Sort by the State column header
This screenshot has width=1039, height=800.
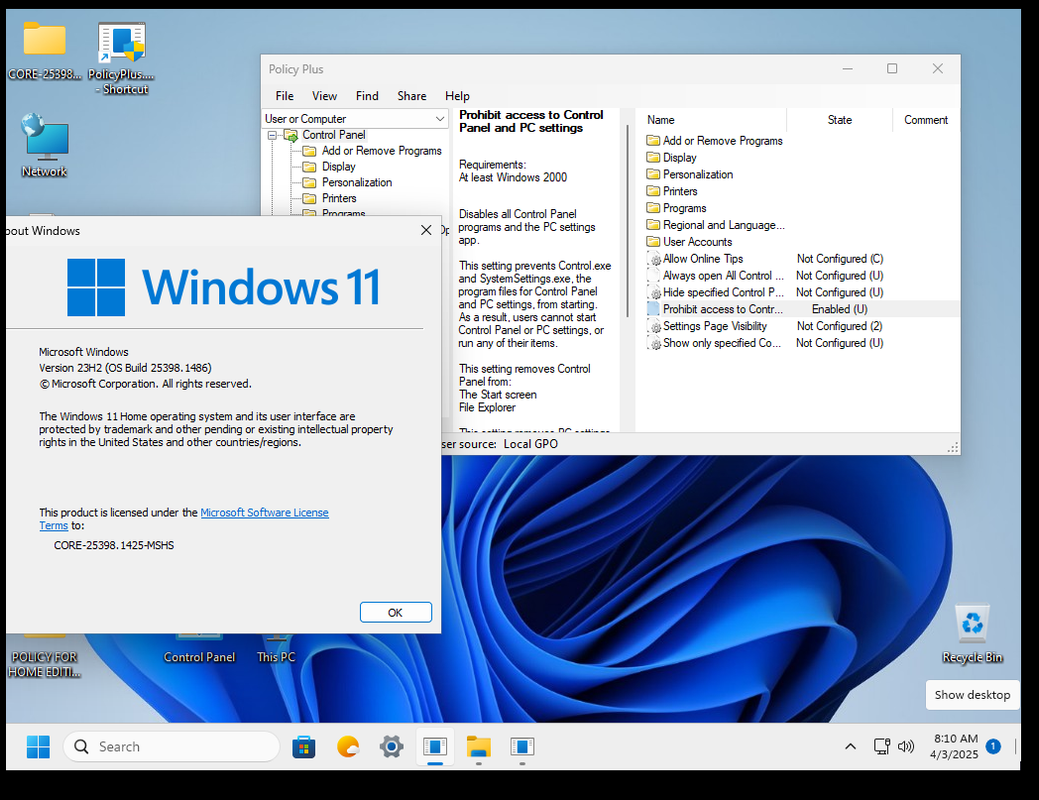(840, 120)
